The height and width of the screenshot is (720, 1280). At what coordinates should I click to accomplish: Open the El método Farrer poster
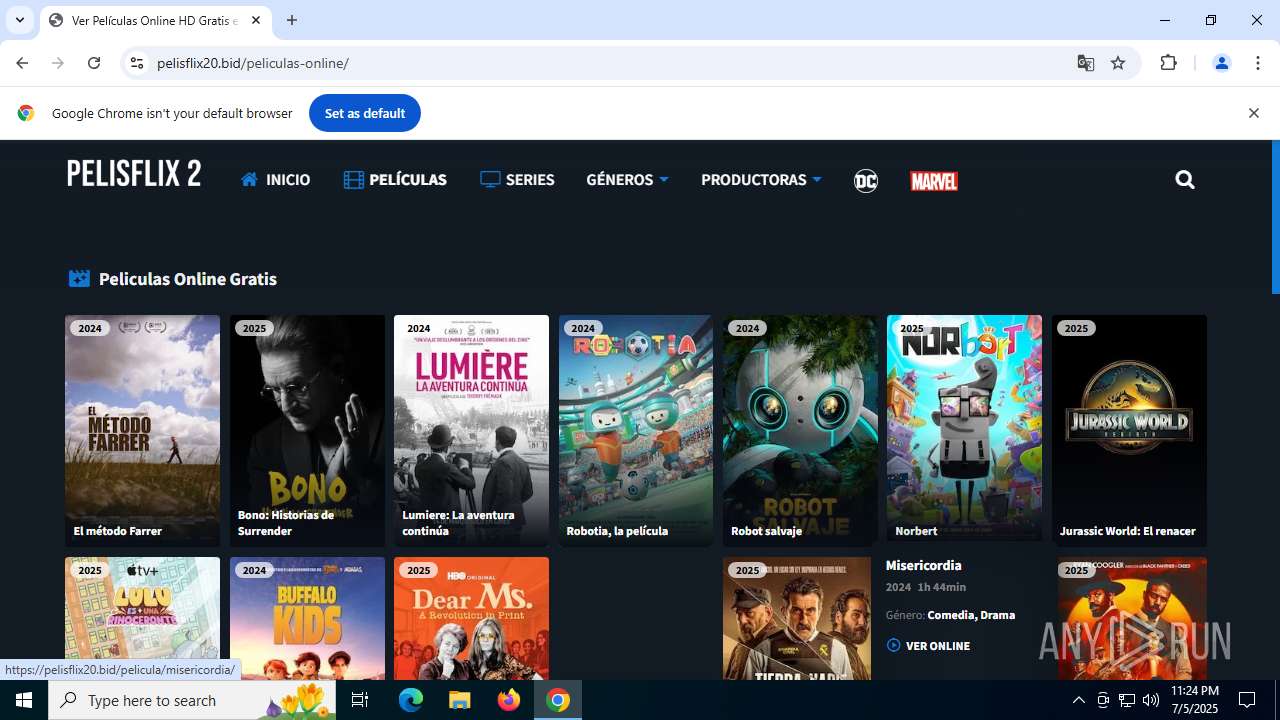click(x=142, y=431)
